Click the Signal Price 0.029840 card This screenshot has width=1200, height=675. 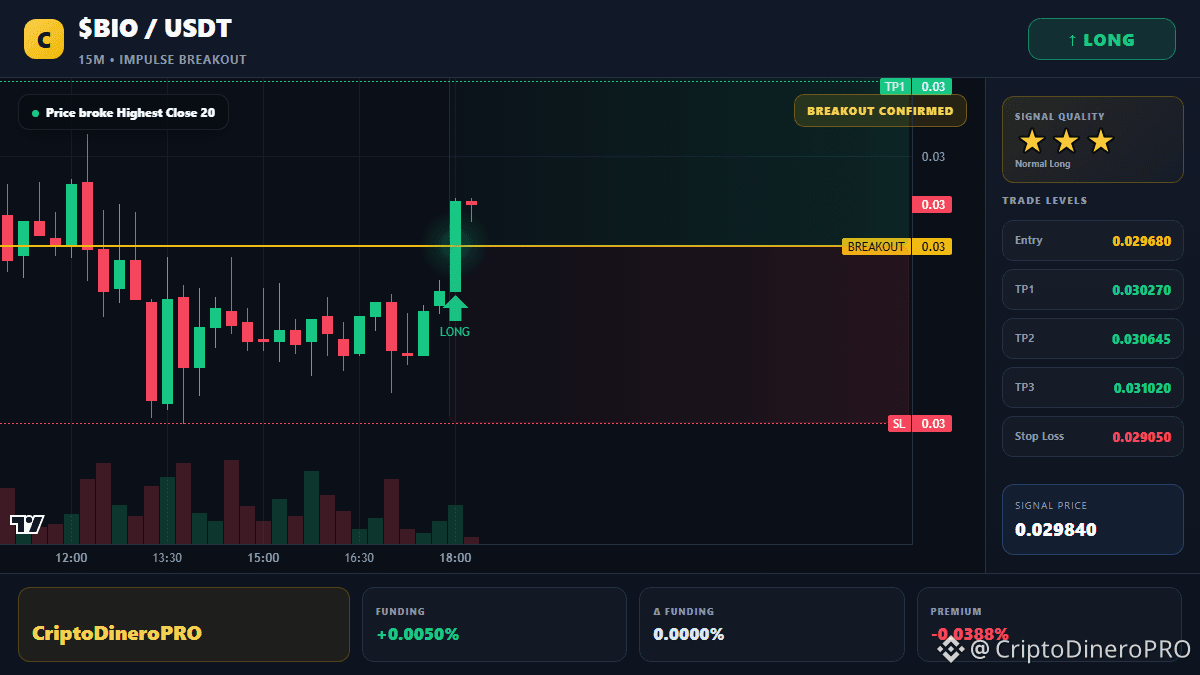pos(1093,519)
